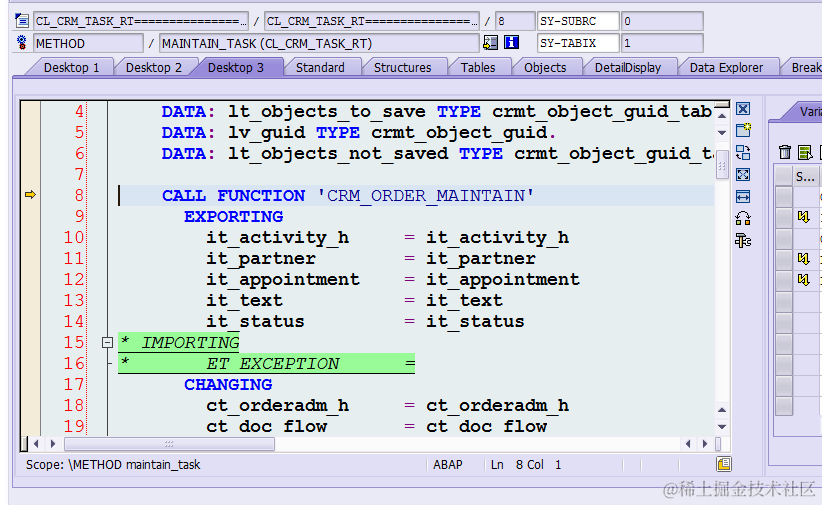Image resolution: width=822 pixels, height=505 pixels.
Task: Click the METHOD event type field
Action: pos(88,43)
